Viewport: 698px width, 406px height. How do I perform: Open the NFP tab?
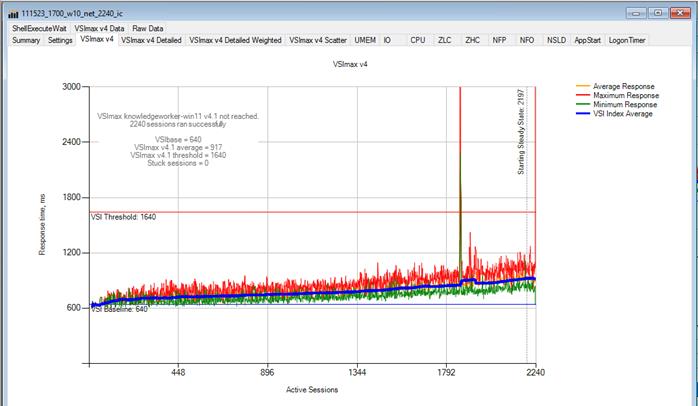tap(499, 40)
